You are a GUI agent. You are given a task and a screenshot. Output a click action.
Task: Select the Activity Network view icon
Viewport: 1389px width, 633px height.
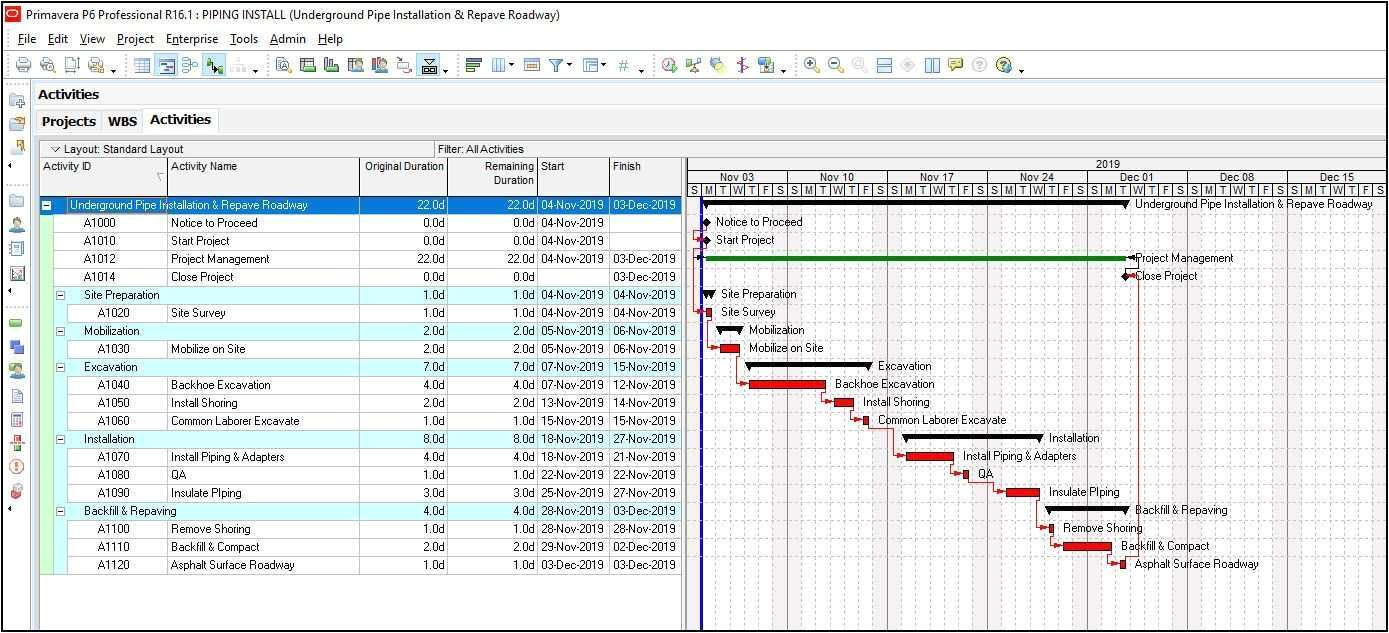(192, 65)
